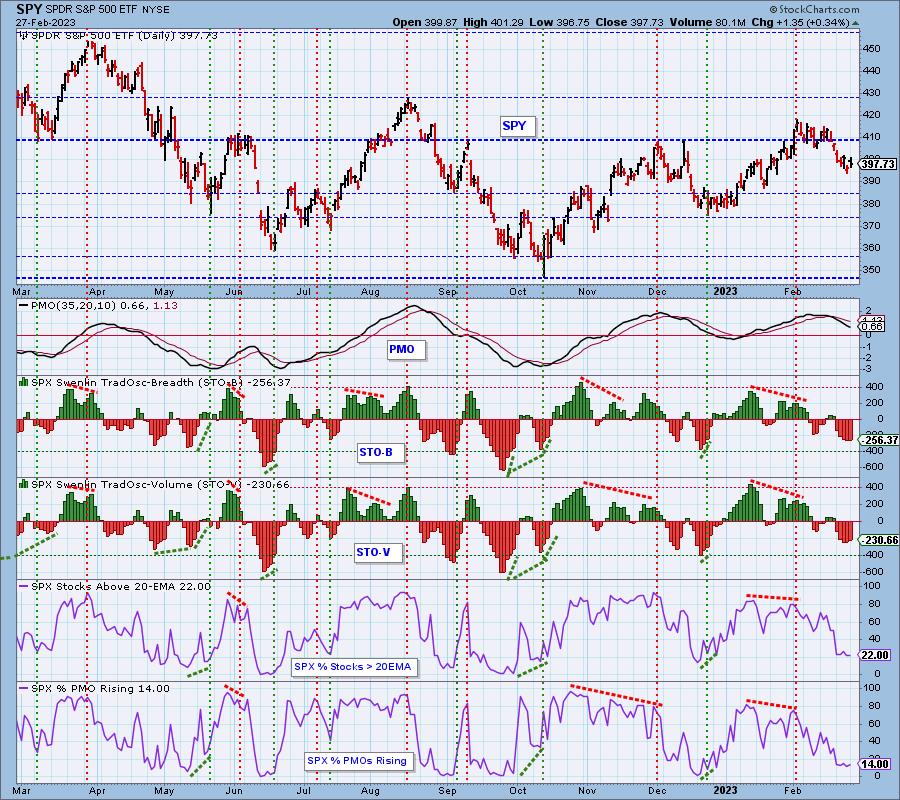The height and width of the screenshot is (800, 900).
Task: Click the Dec label on the bottom date axis
Action: (x=657, y=791)
